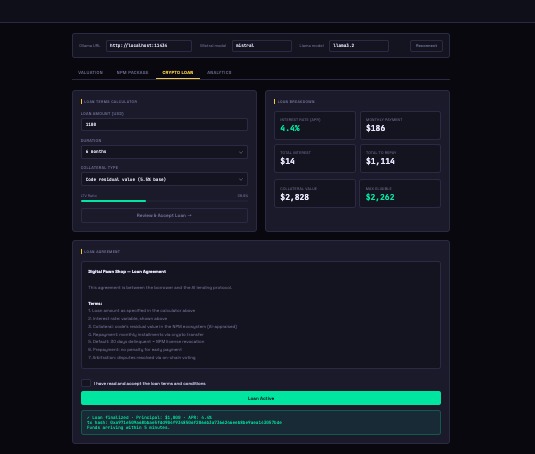The width and height of the screenshot is (535, 454).
Task: Edit the Mistral model field
Action: pos(262,46)
